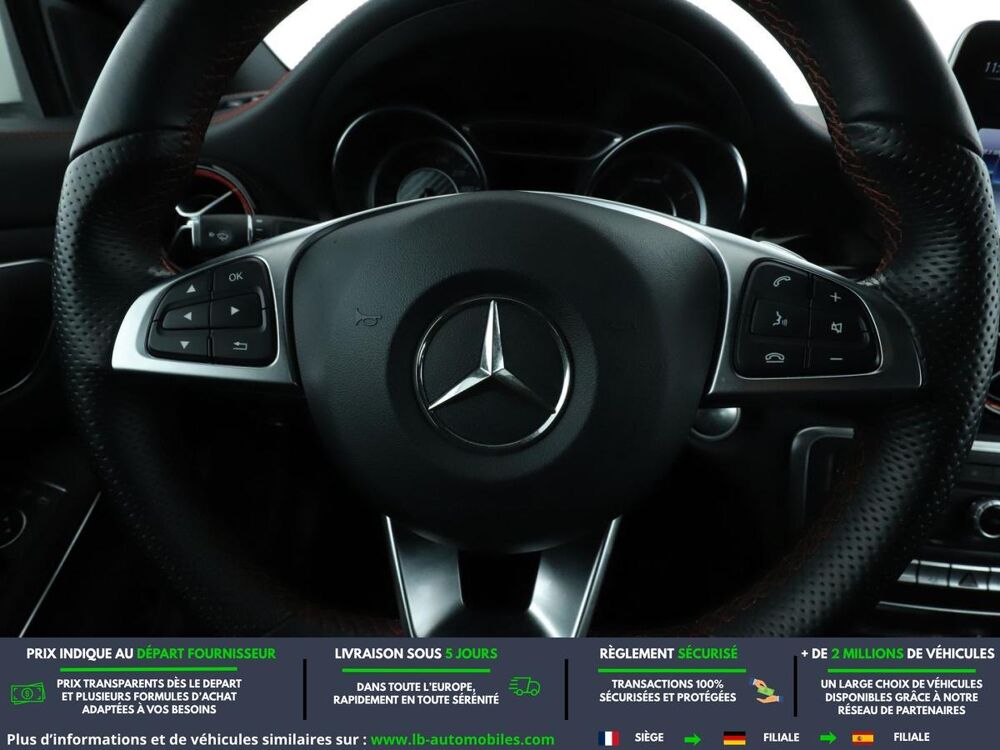
Task: Tap the volume plus button
Action: pos(836,297)
